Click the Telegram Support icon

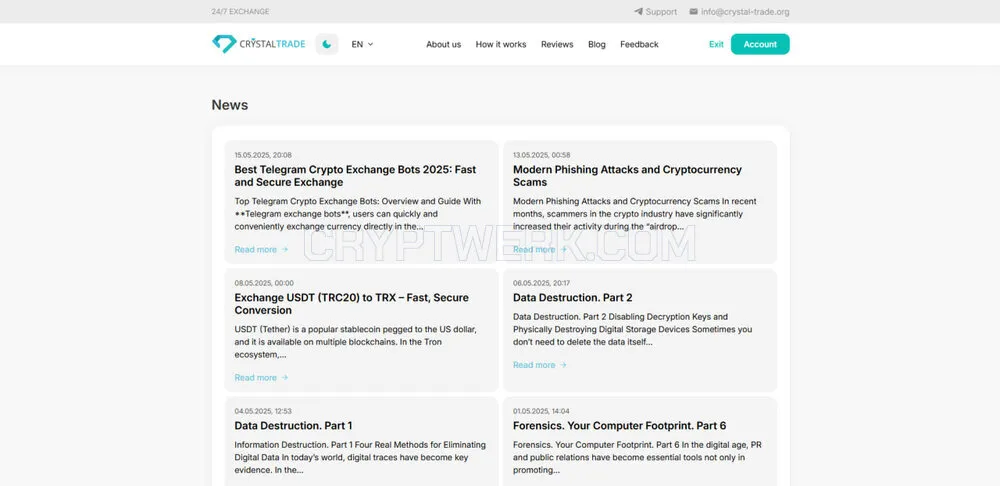pyautogui.click(x=638, y=11)
